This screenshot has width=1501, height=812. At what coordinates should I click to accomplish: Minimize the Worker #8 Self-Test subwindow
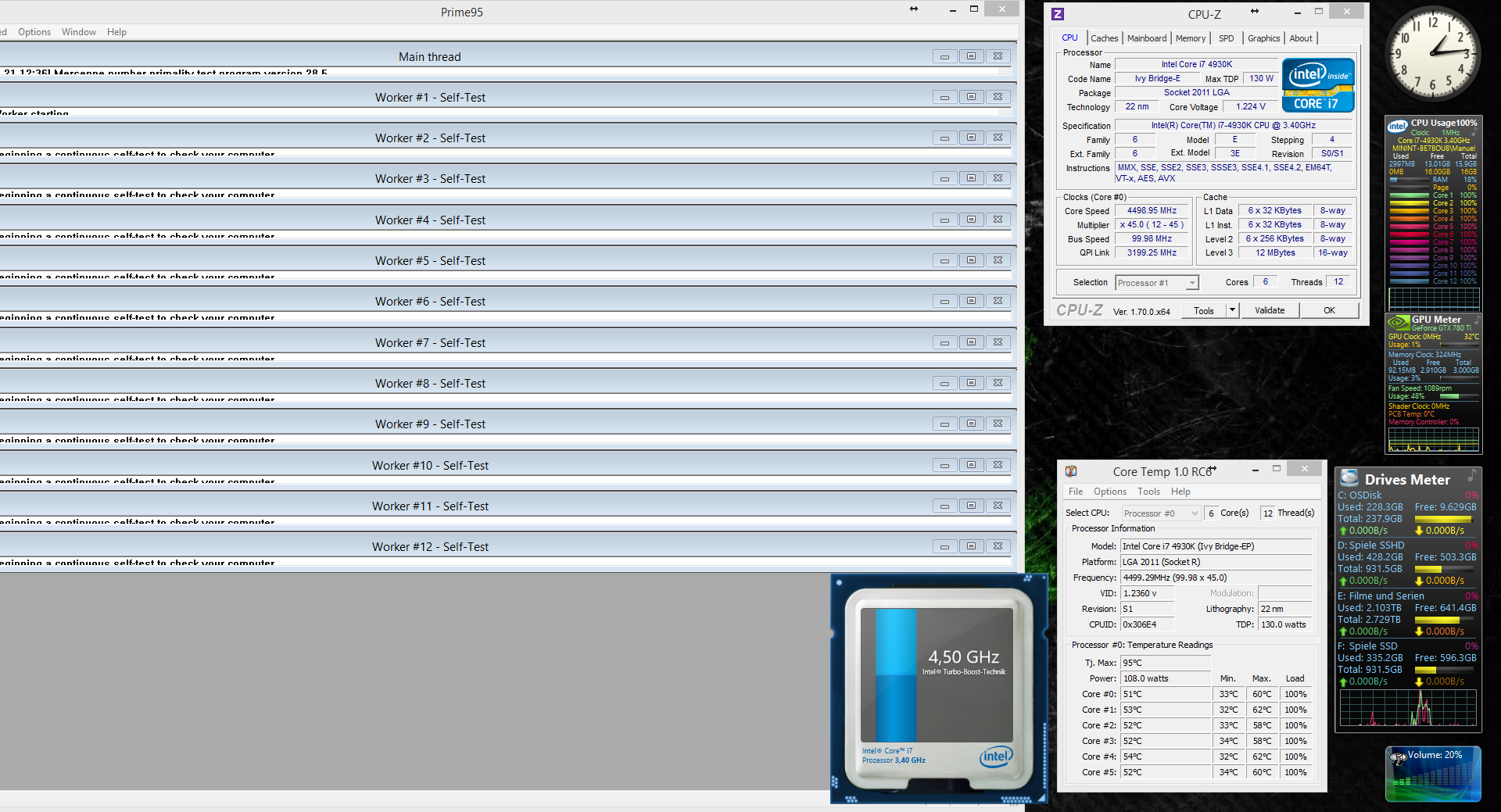pyautogui.click(x=944, y=383)
